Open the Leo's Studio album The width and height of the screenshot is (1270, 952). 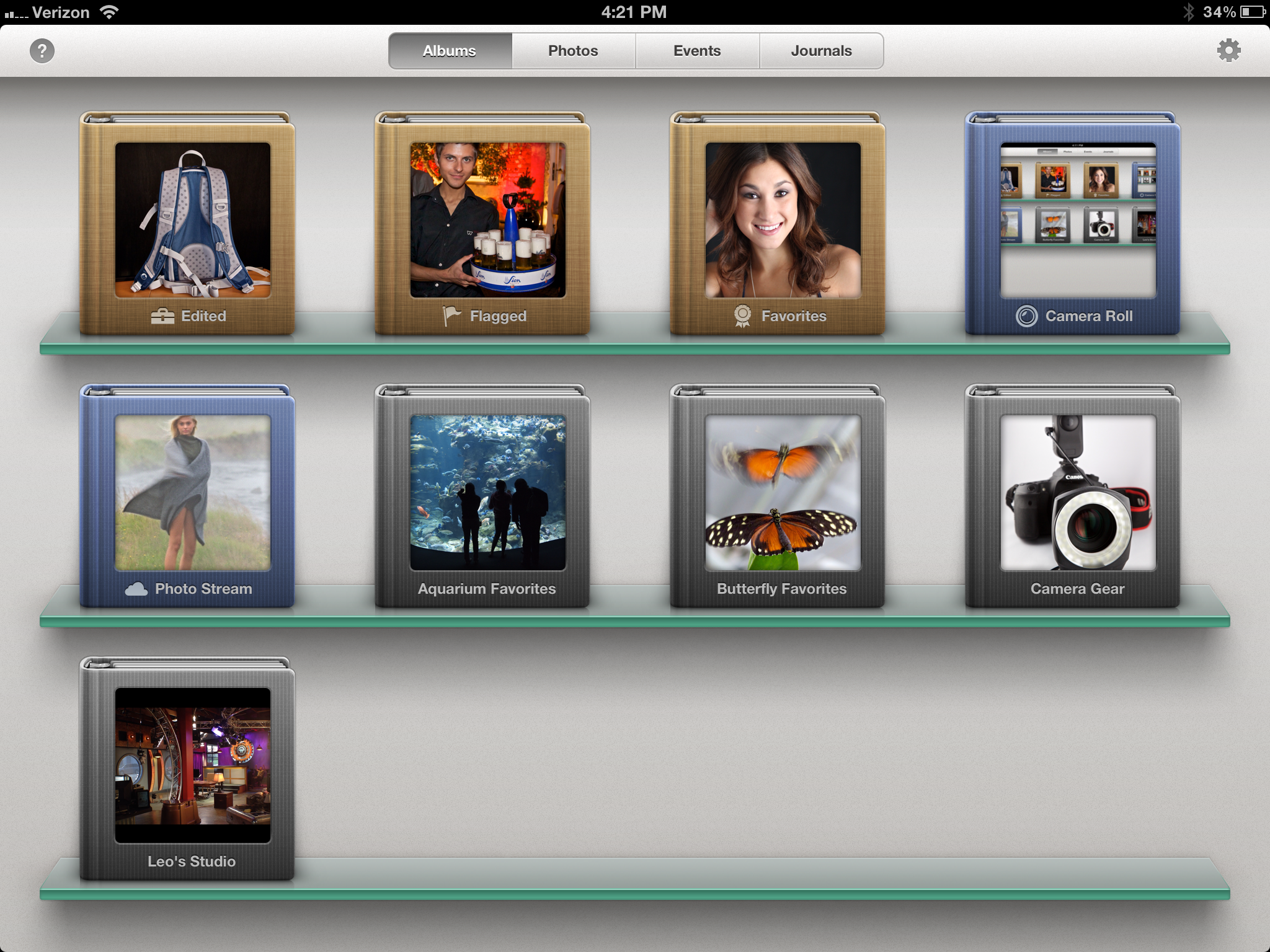tap(192, 766)
